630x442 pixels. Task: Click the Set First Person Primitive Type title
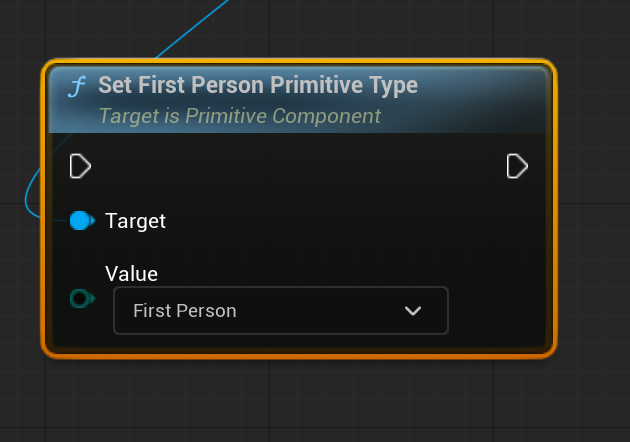pos(258,85)
